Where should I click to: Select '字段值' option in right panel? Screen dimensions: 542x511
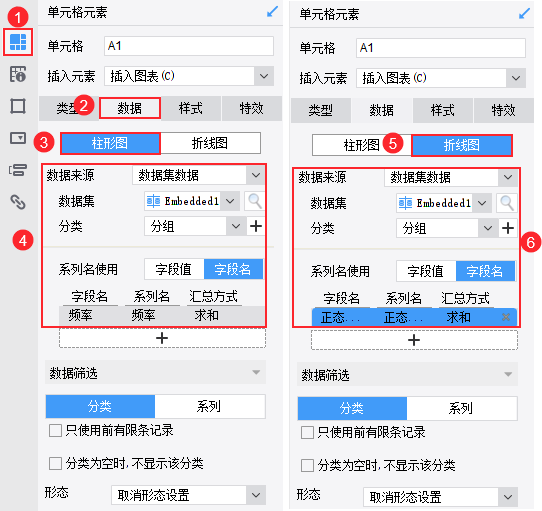[426, 271]
